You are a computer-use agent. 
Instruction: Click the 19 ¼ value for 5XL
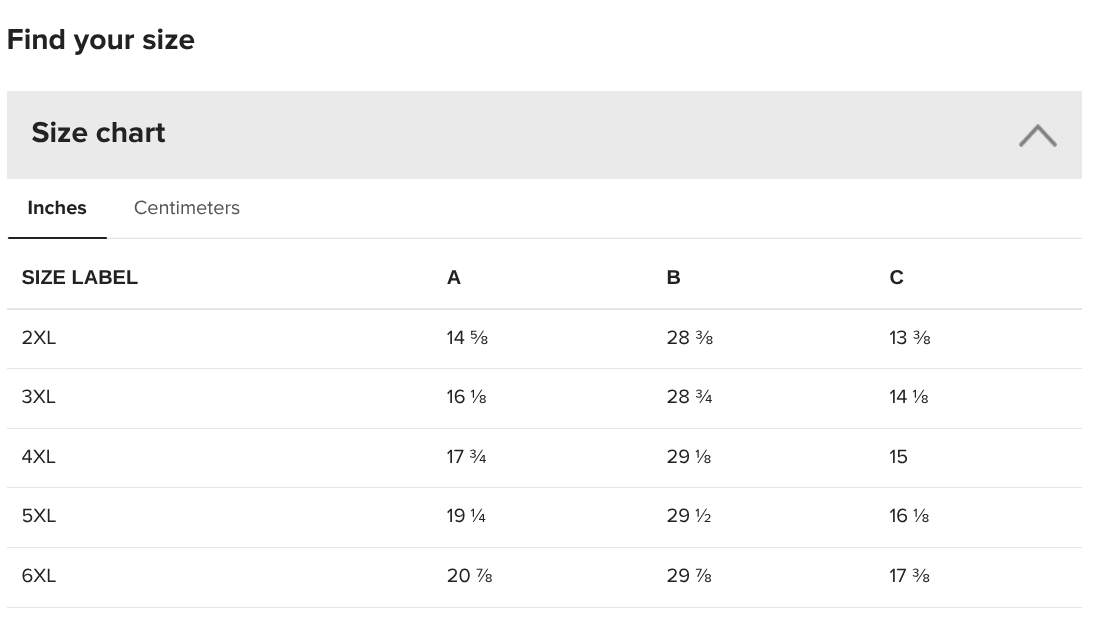pos(466,516)
